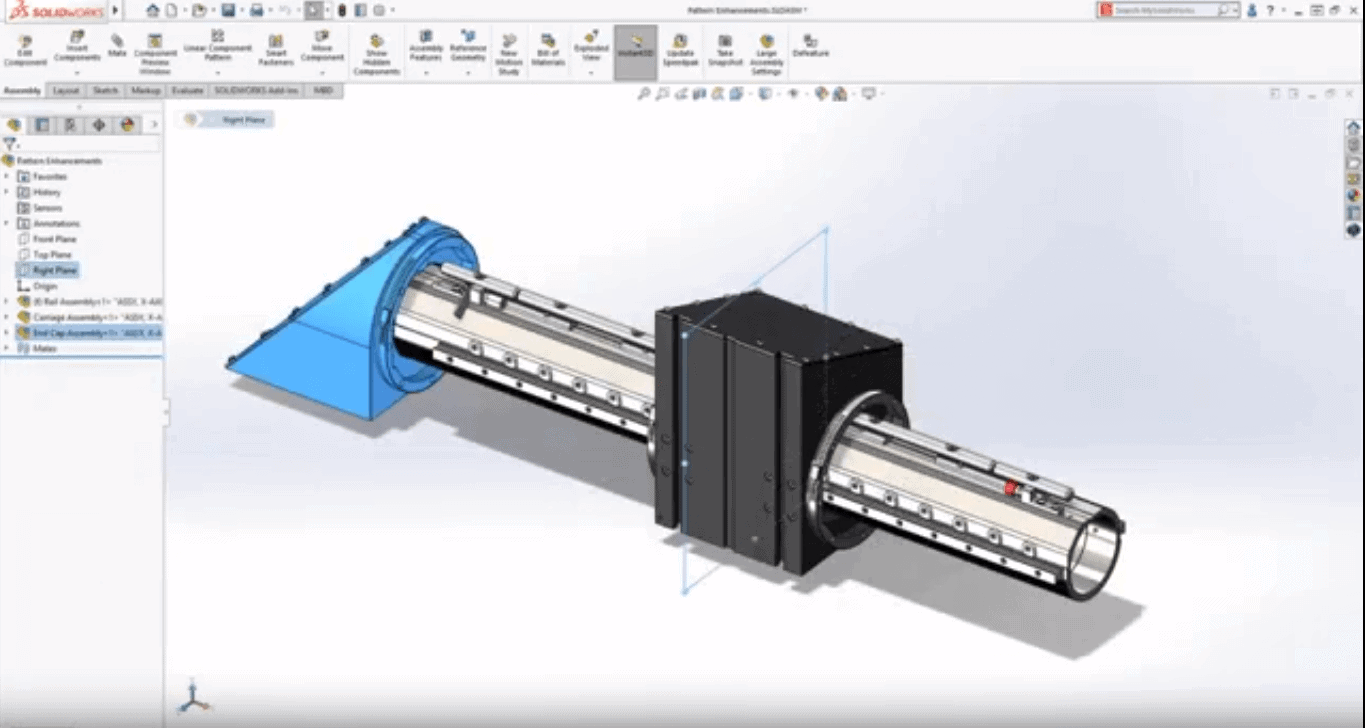Create a New Motion Study

509,54
